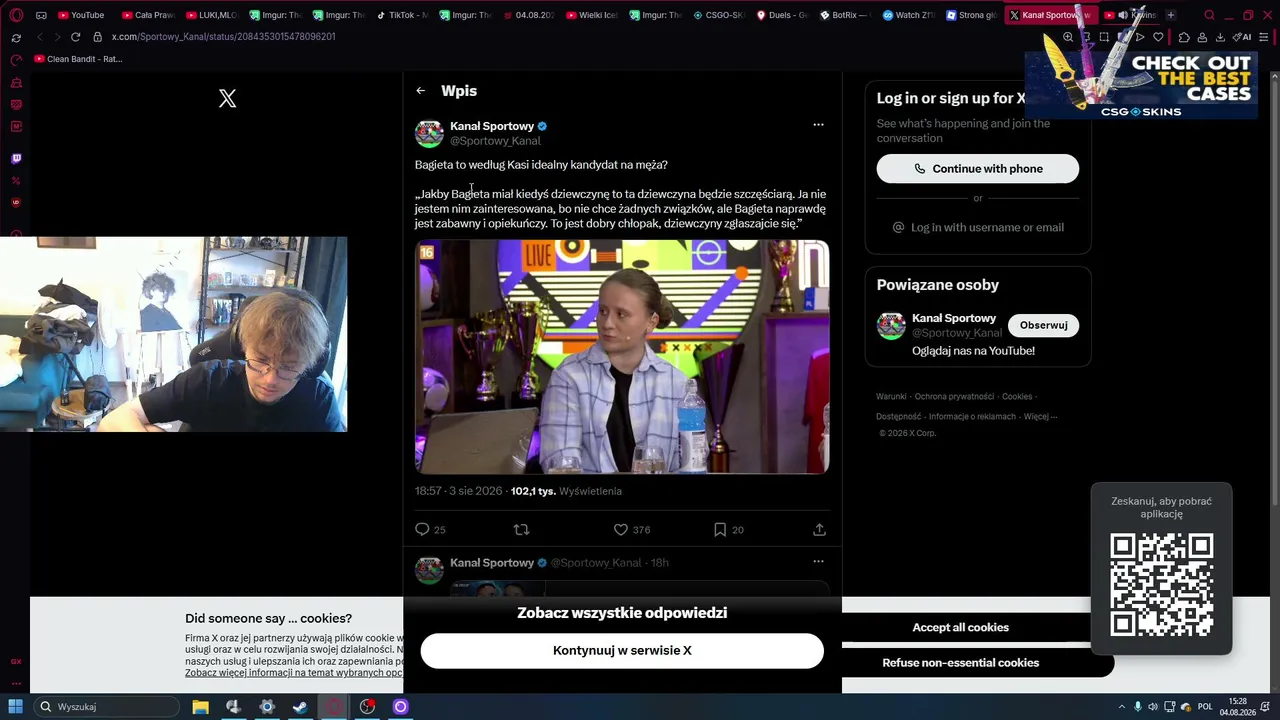This screenshot has width=1280, height=720.
Task: Open browser downloads
Action: 1220,37
